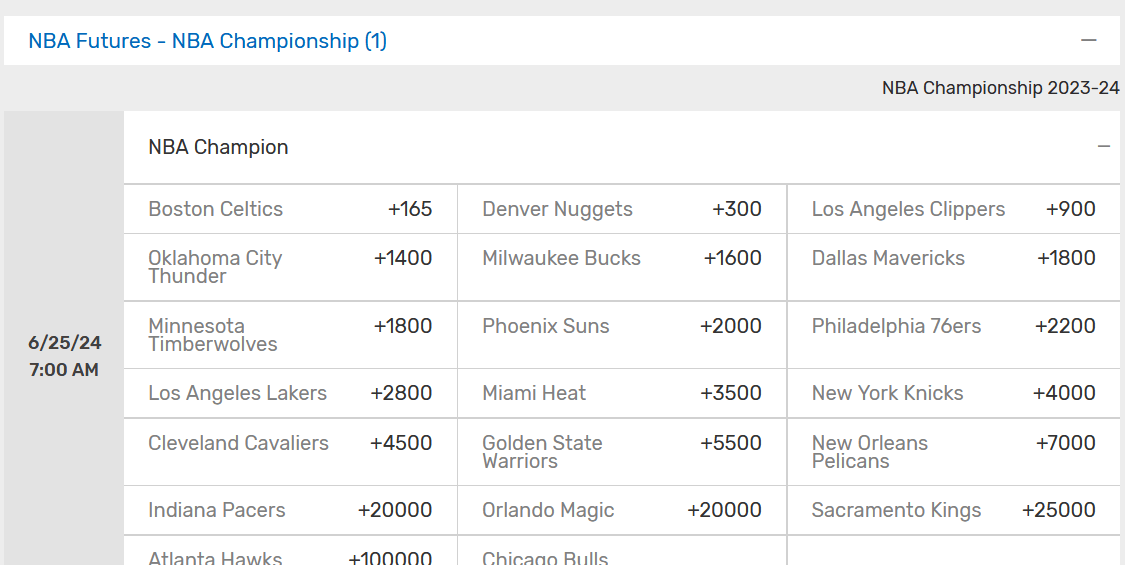Click Indiana Pacers +20000 selection
The height and width of the screenshot is (565, 1125).
(290, 510)
